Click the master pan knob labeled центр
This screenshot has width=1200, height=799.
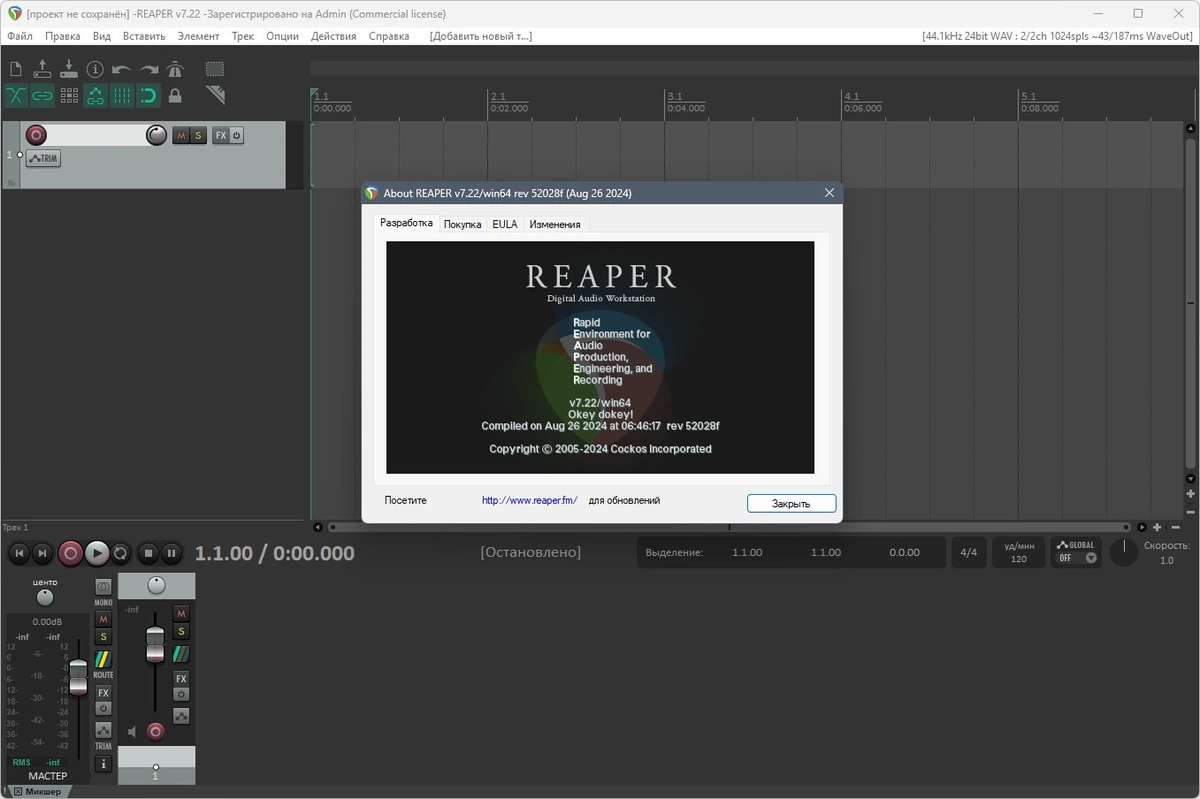click(x=45, y=597)
